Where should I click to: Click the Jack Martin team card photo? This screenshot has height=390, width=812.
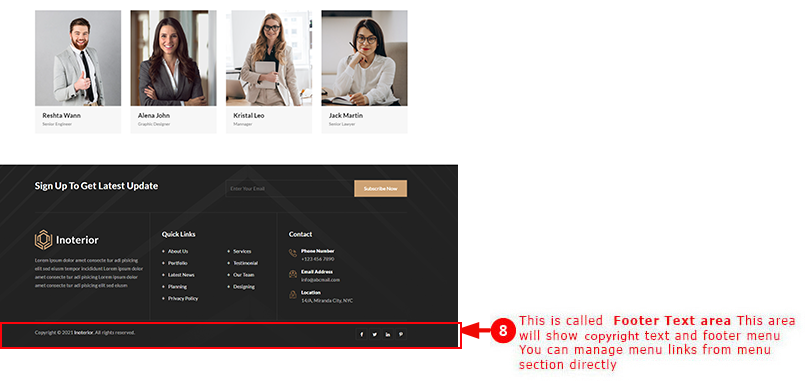tap(365, 58)
